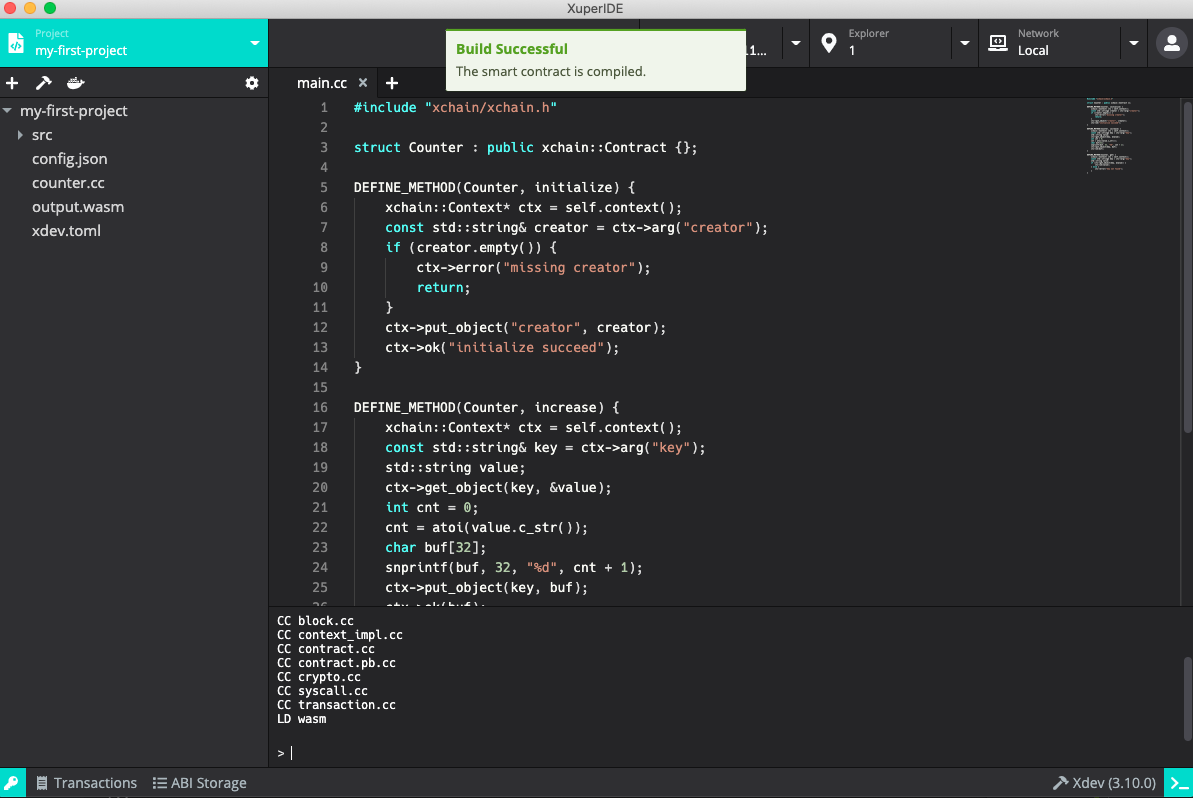Click the key manager icon in status bar
This screenshot has height=798, width=1193.
pos(12,783)
